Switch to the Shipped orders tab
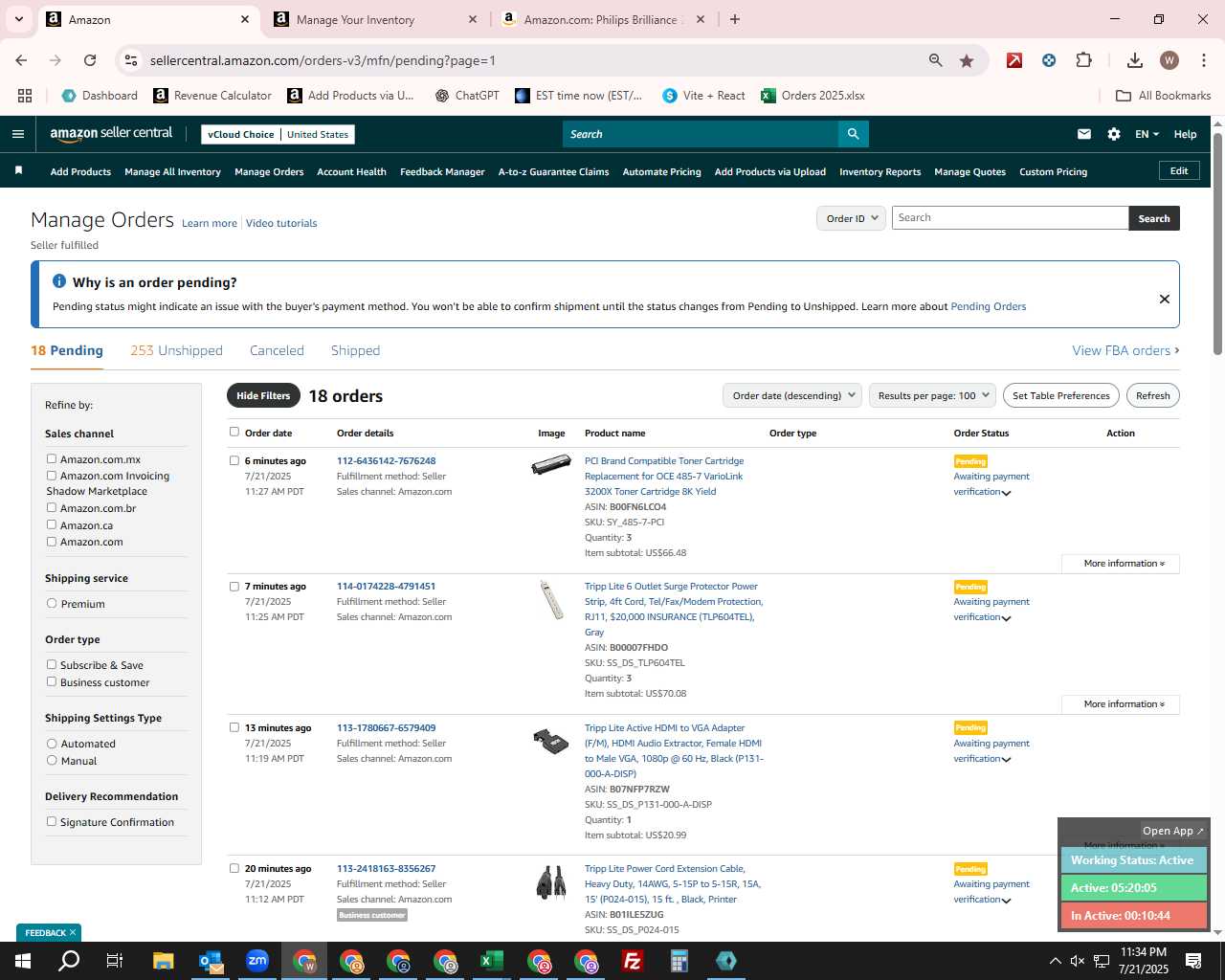The height and width of the screenshot is (980, 1225). 355,350
